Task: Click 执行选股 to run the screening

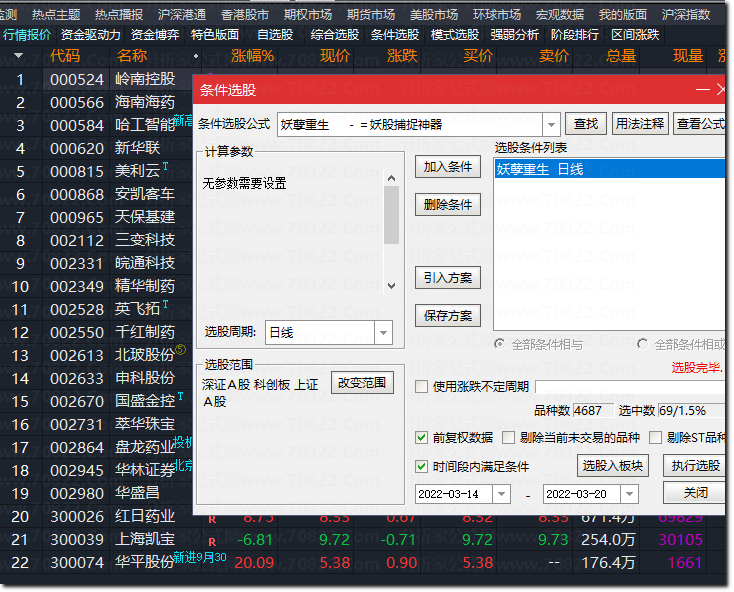Action: [x=695, y=466]
